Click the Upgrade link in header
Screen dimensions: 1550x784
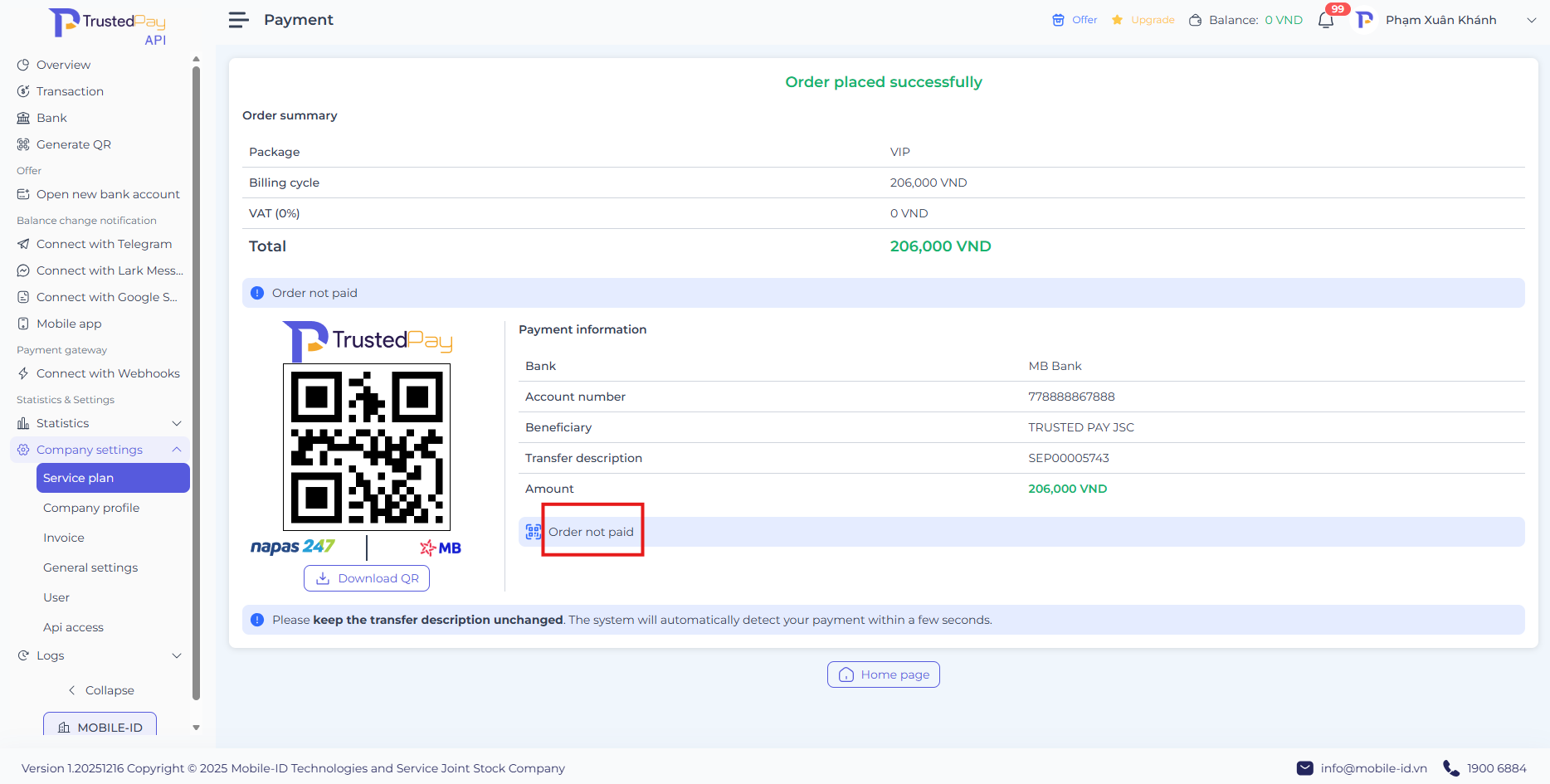pos(1153,20)
